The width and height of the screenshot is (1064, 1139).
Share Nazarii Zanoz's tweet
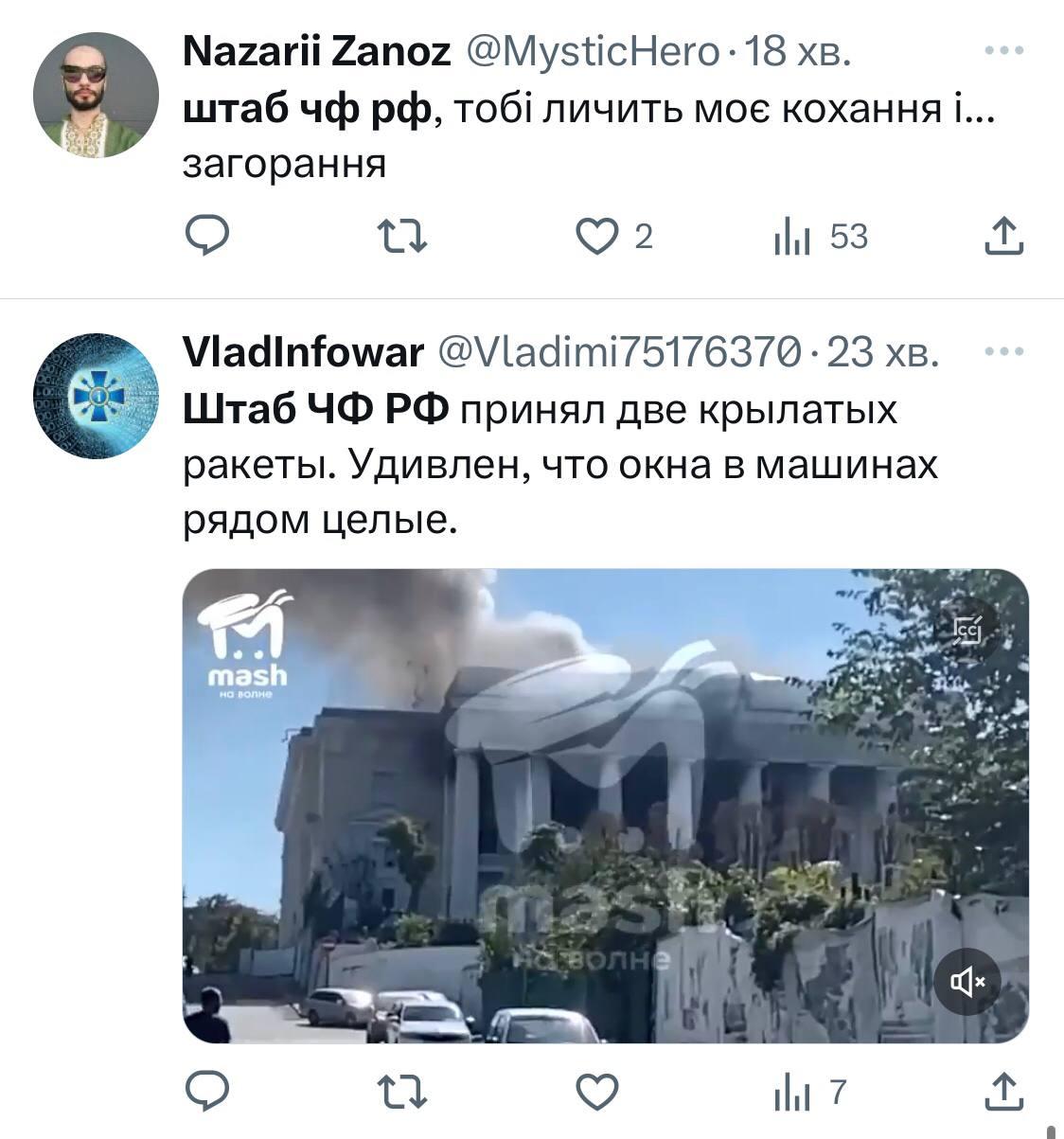click(1004, 236)
